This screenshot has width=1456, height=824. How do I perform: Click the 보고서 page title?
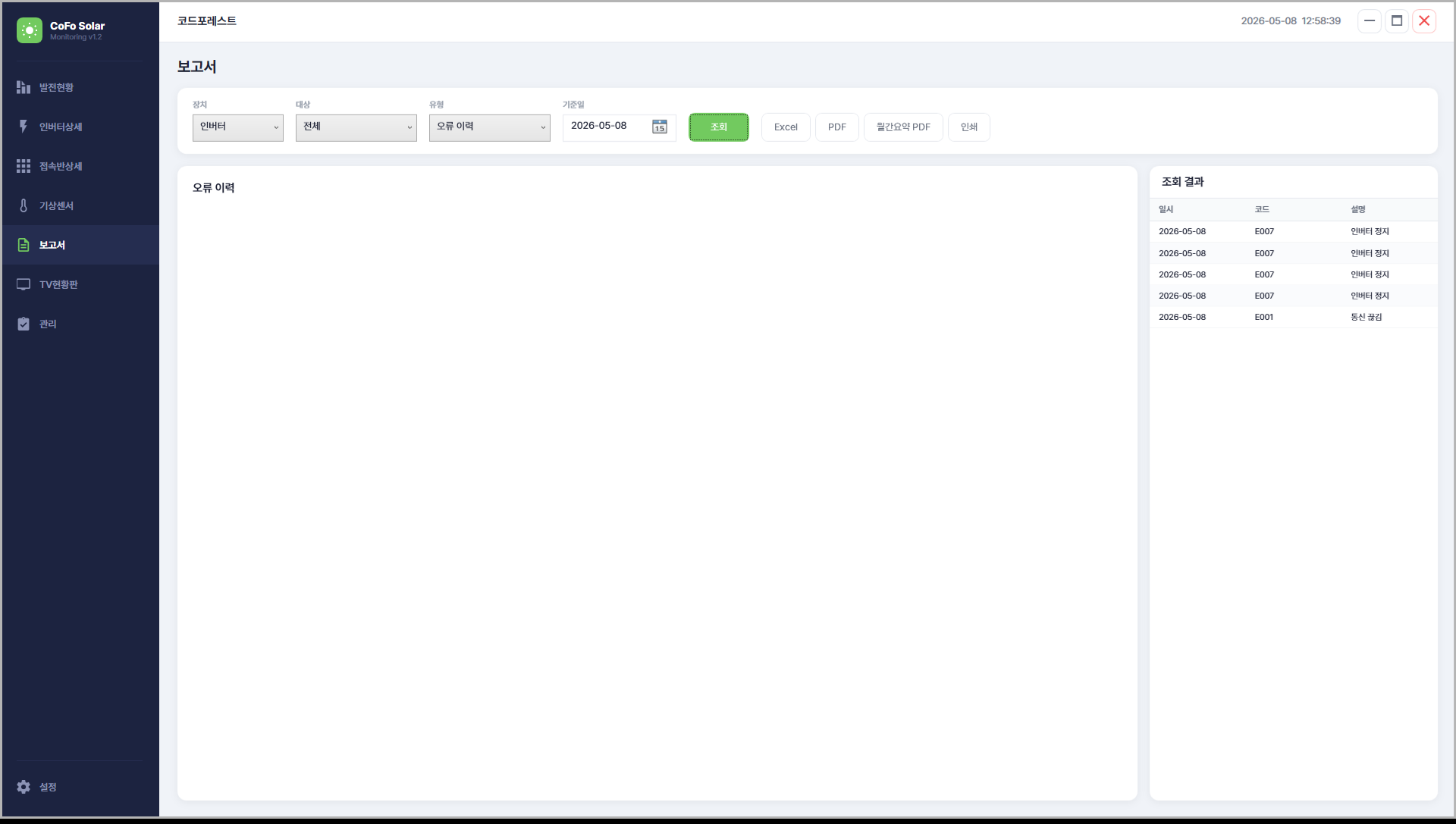[x=197, y=67]
